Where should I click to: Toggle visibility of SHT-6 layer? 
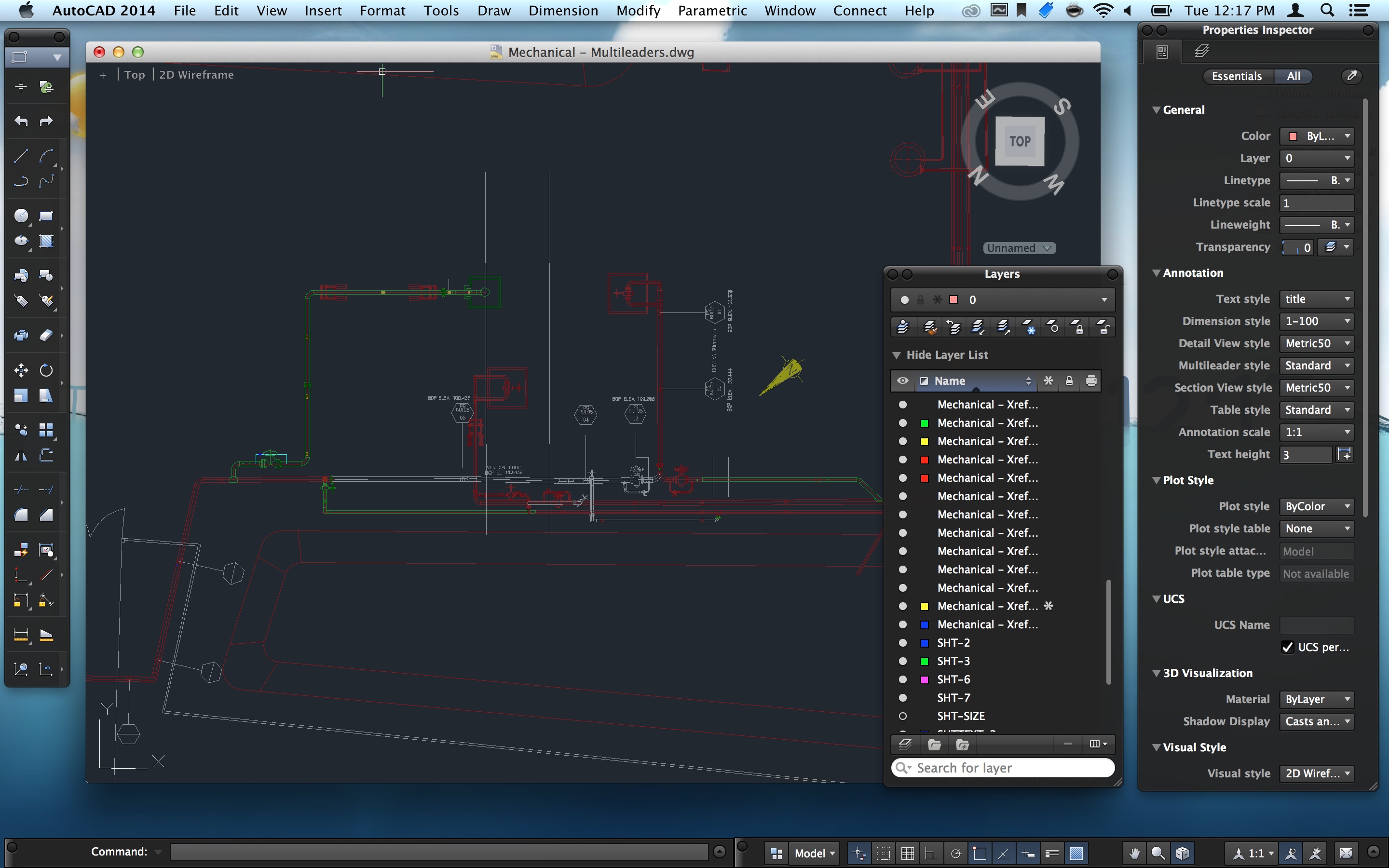901,679
